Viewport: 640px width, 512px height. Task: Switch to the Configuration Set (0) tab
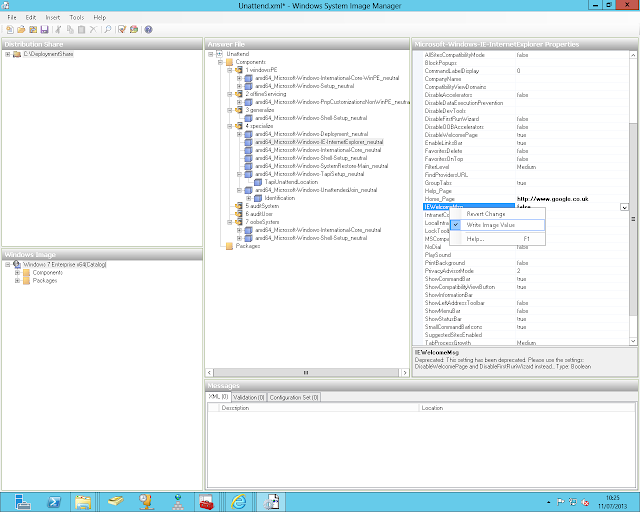[294, 397]
